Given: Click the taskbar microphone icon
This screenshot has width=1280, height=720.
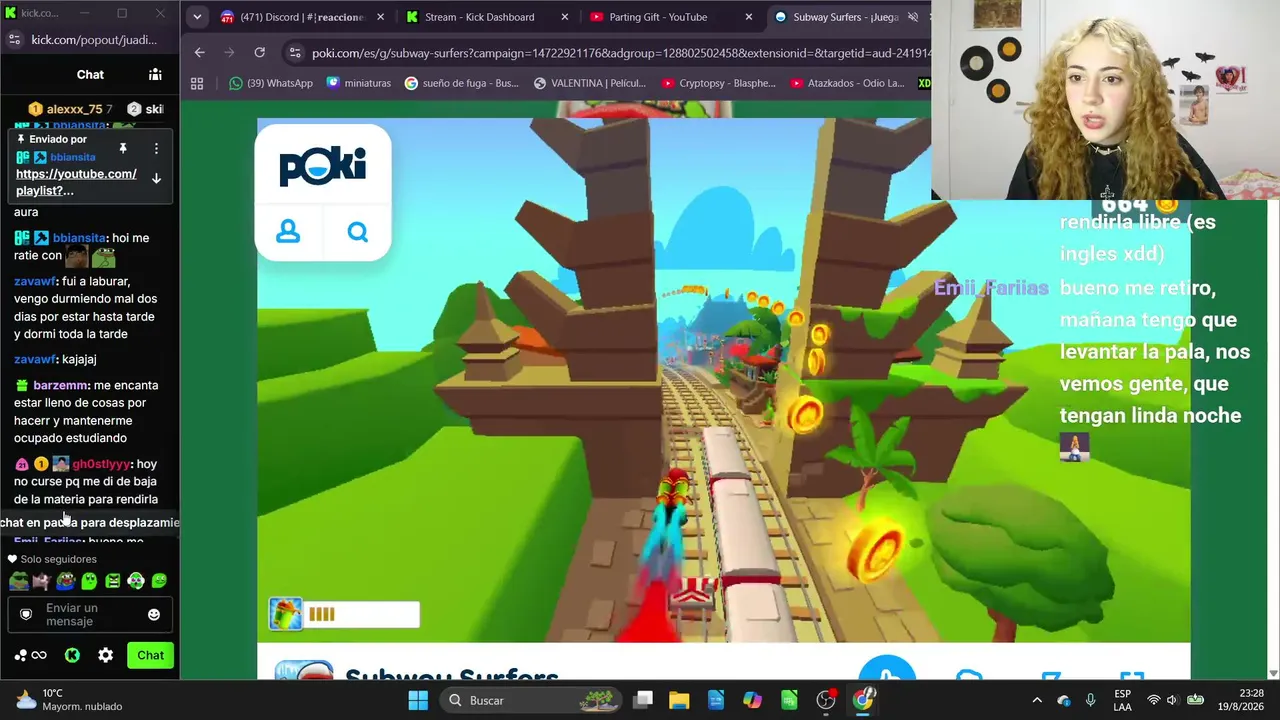Looking at the screenshot, I should tap(1090, 700).
